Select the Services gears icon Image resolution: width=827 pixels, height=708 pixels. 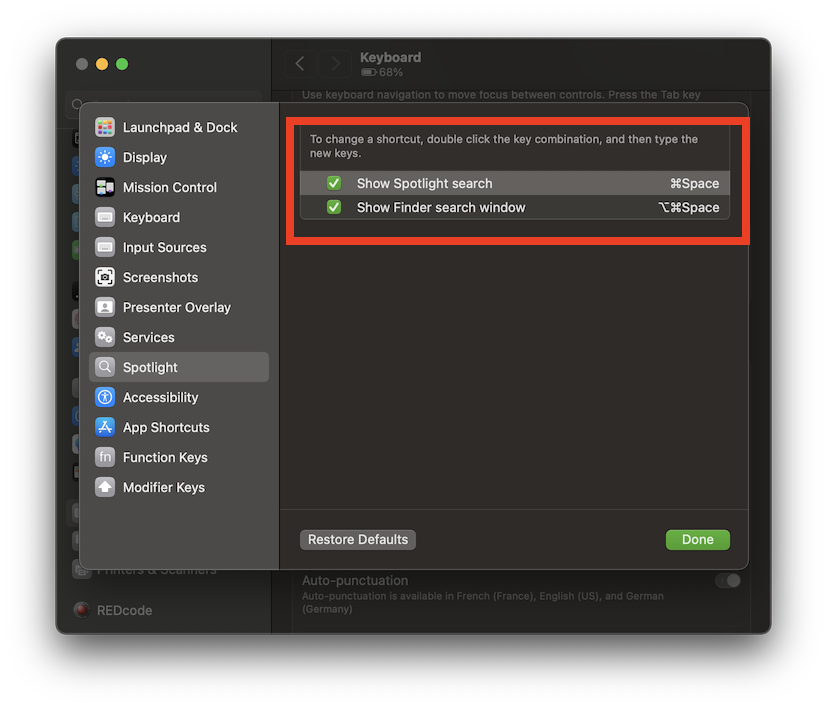[x=105, y=337]
